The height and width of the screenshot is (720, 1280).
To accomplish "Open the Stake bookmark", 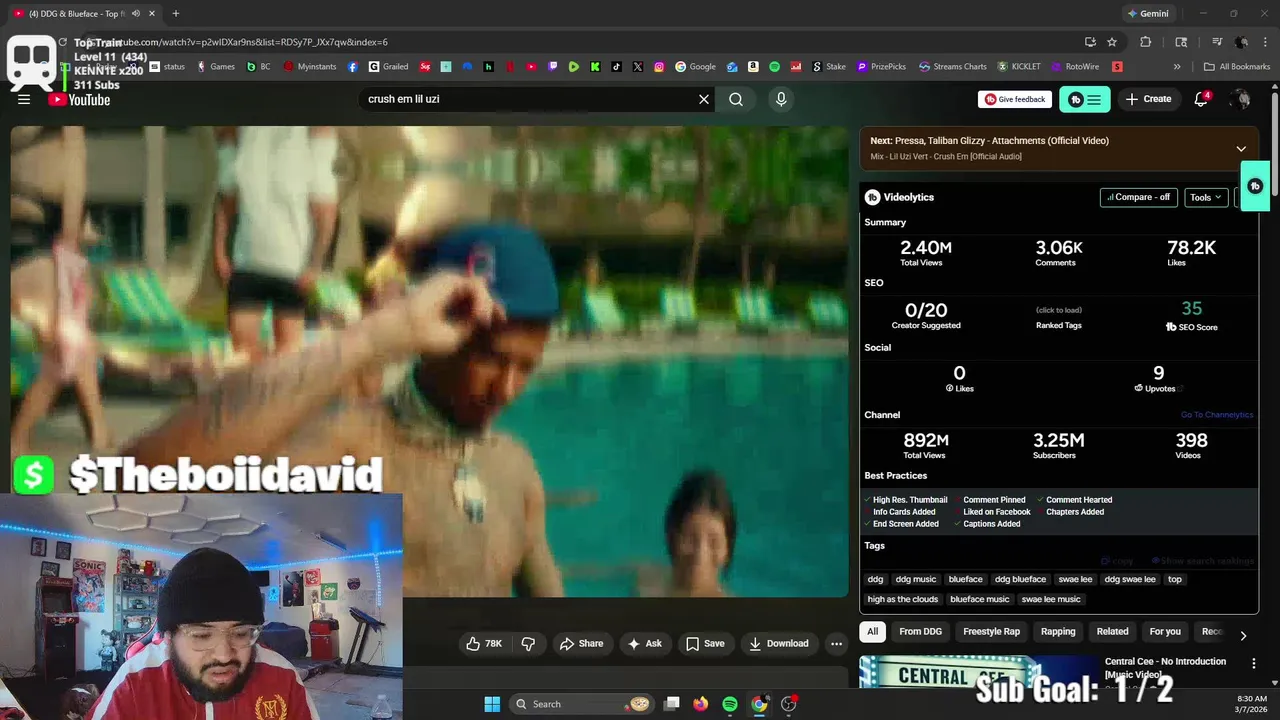I will (829, 67).
